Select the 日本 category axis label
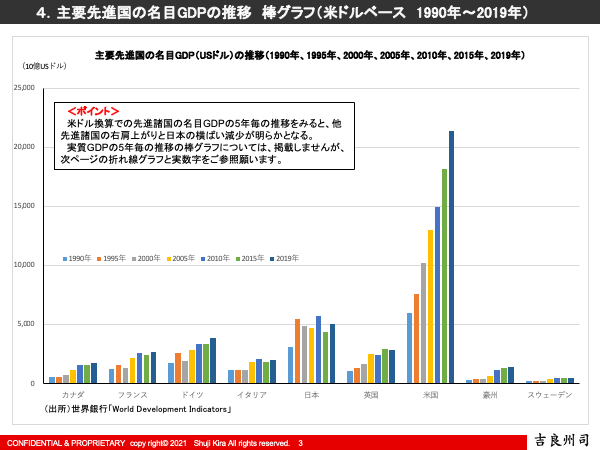The height and width of the screenshot is (450, 600). click(311, 395)
